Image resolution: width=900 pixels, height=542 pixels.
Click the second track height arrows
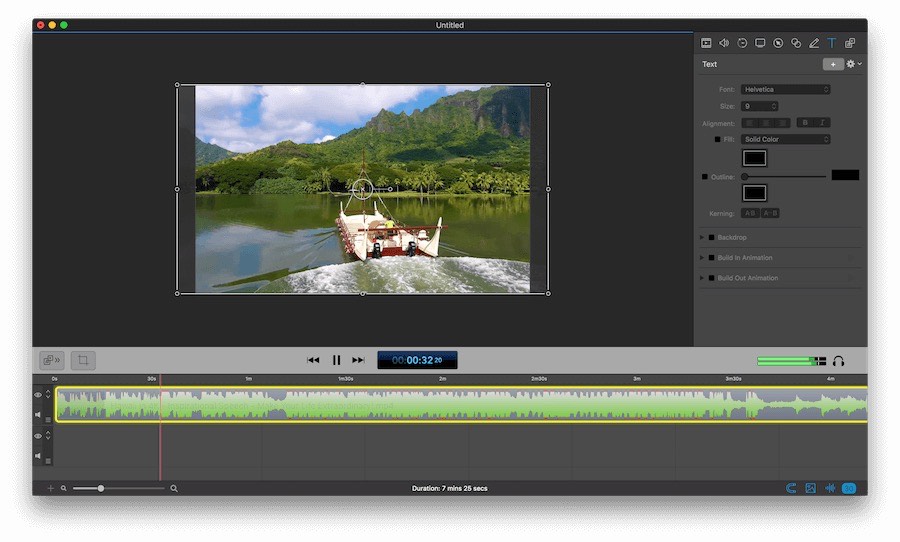point(48,436)
